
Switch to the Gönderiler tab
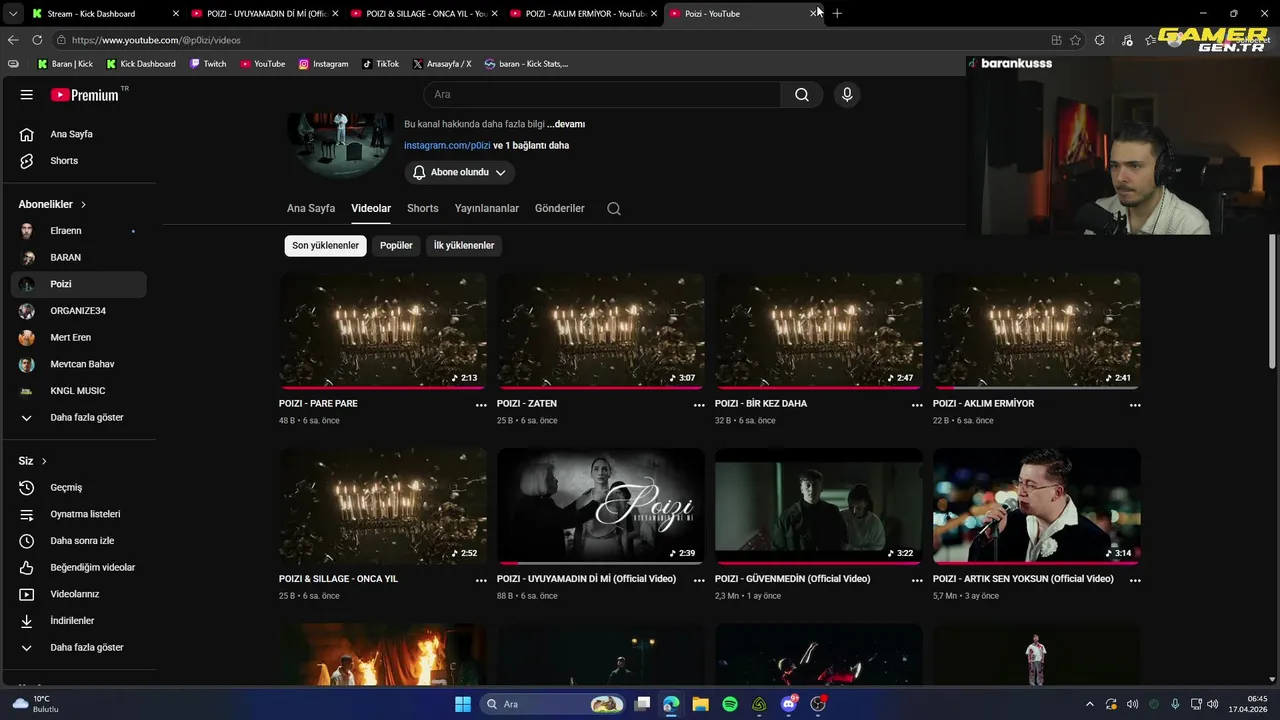coord(560,209)
